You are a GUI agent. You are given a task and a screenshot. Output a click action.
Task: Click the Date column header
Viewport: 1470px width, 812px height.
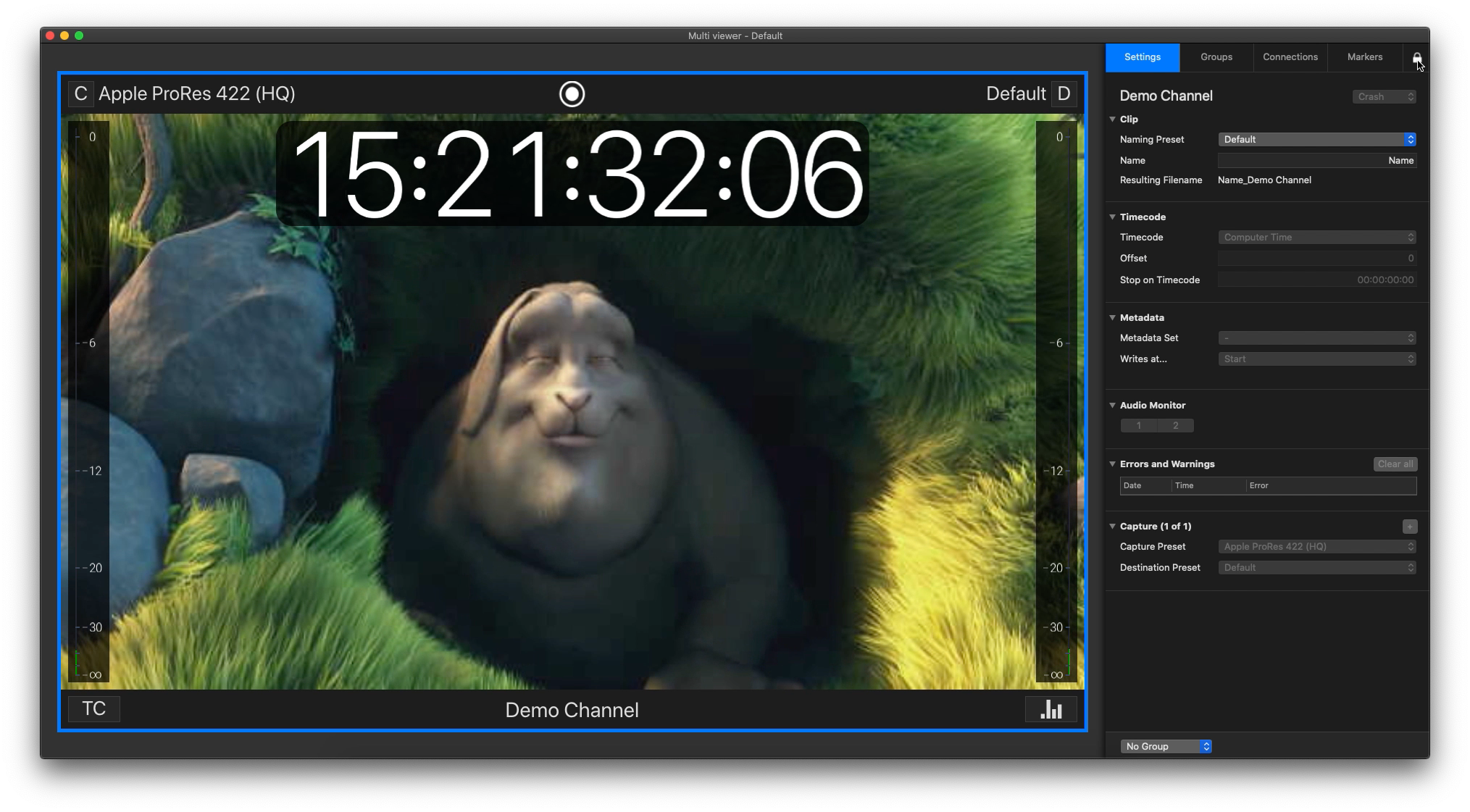pos(1145,486)
